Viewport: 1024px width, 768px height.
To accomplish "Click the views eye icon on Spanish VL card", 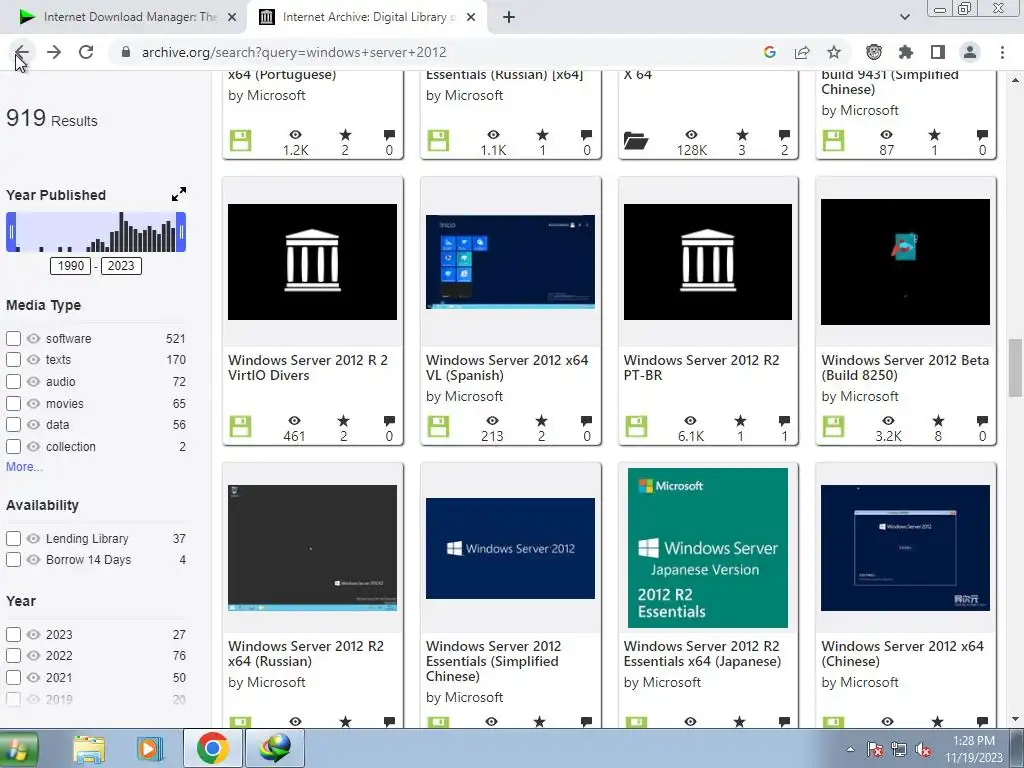I will (492, 421).
